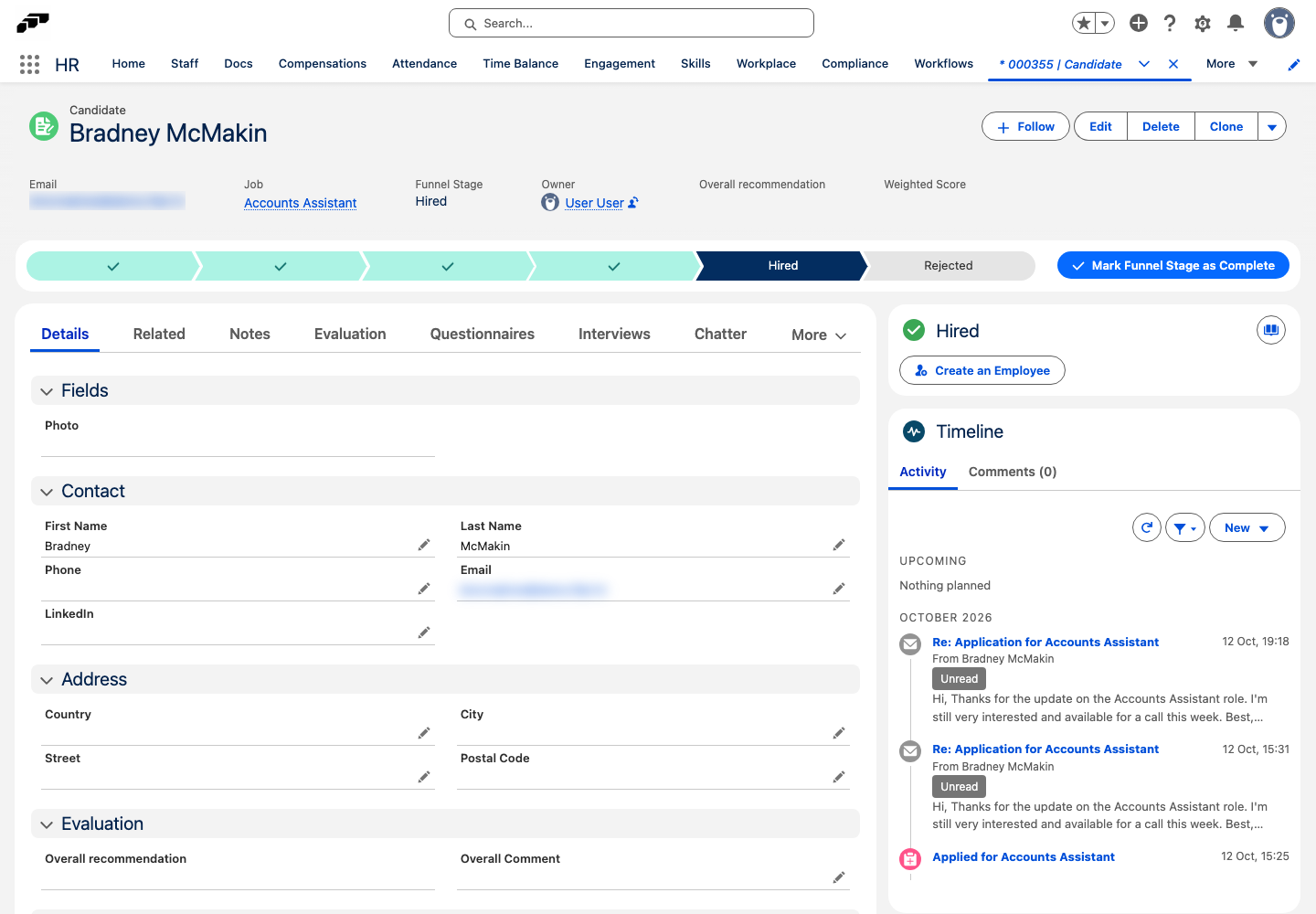
Task: Open the More tabs dropdown
Action: [819, 335]
